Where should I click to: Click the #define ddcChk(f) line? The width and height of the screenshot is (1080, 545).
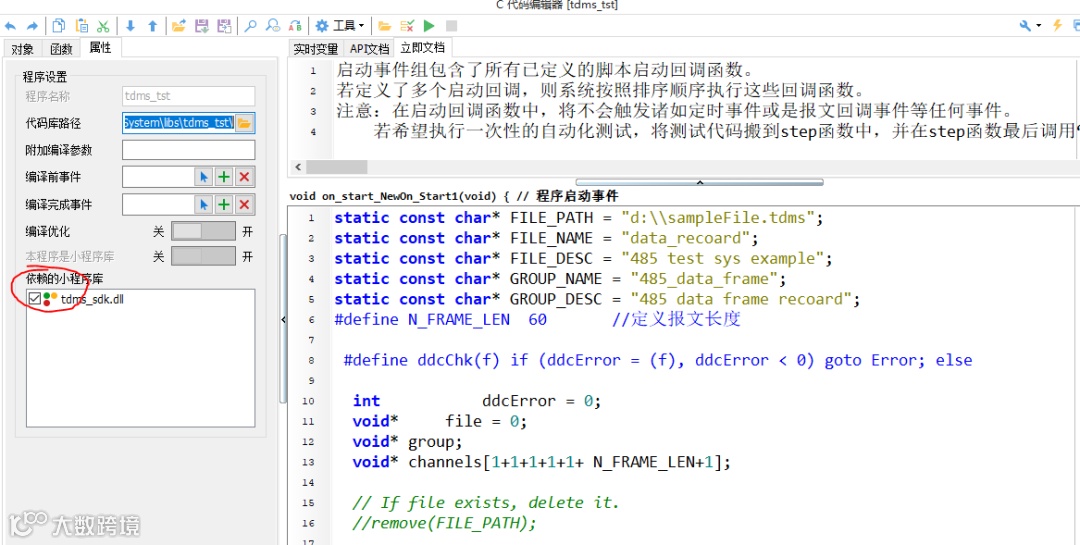click(658, 360)
